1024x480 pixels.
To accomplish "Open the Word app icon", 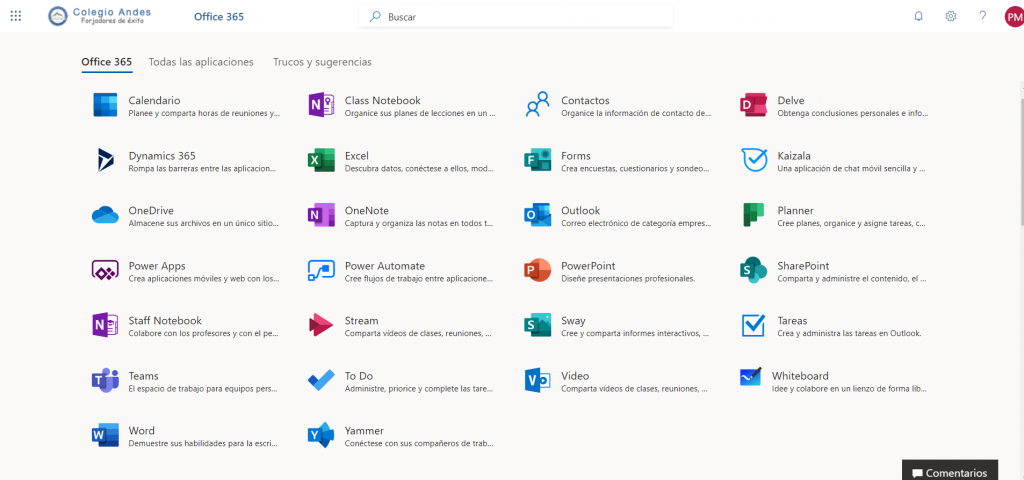I will tap(105, 435).
